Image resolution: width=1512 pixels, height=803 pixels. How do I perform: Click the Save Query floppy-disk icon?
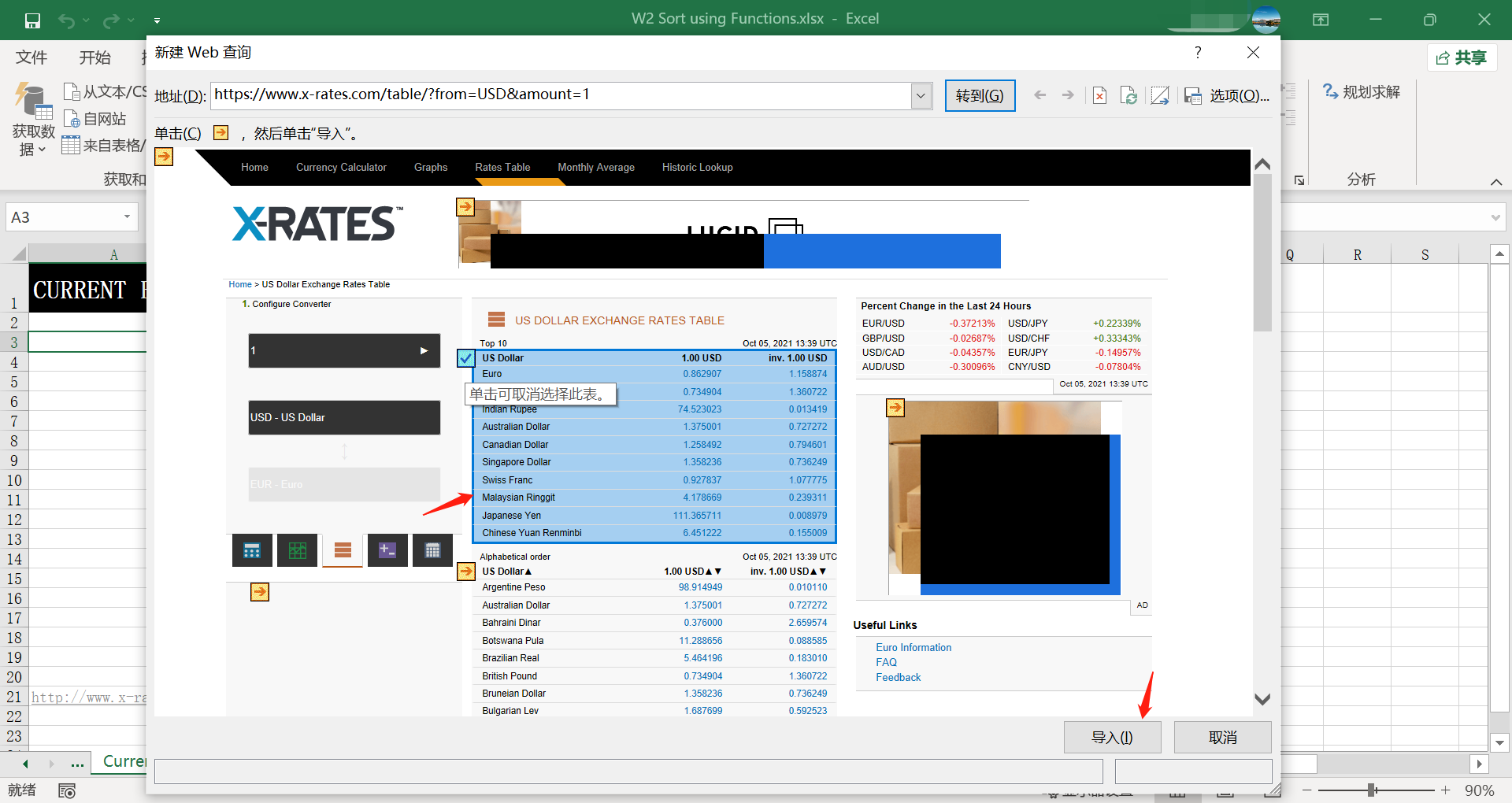pyautogui.click(x=1193, y=96)
